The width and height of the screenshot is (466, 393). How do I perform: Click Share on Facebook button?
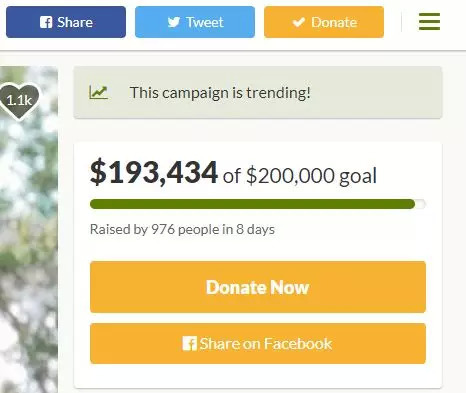258,343
